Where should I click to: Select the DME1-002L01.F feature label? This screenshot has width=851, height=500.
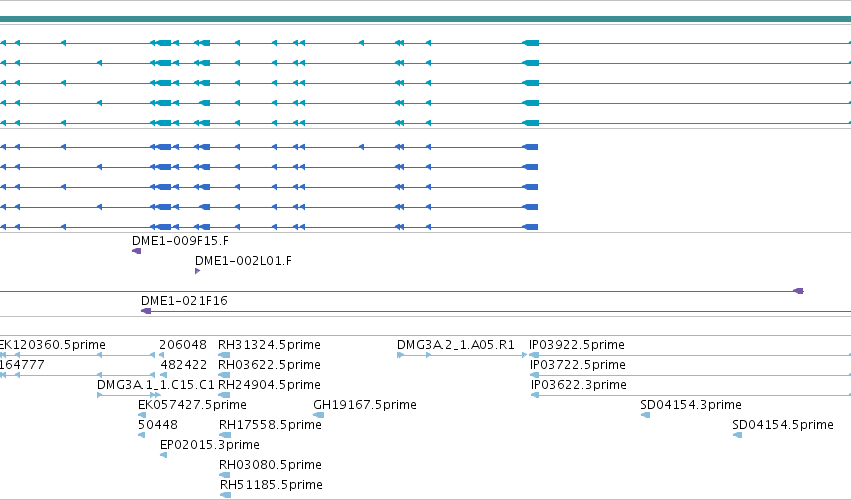coord(243,261)
